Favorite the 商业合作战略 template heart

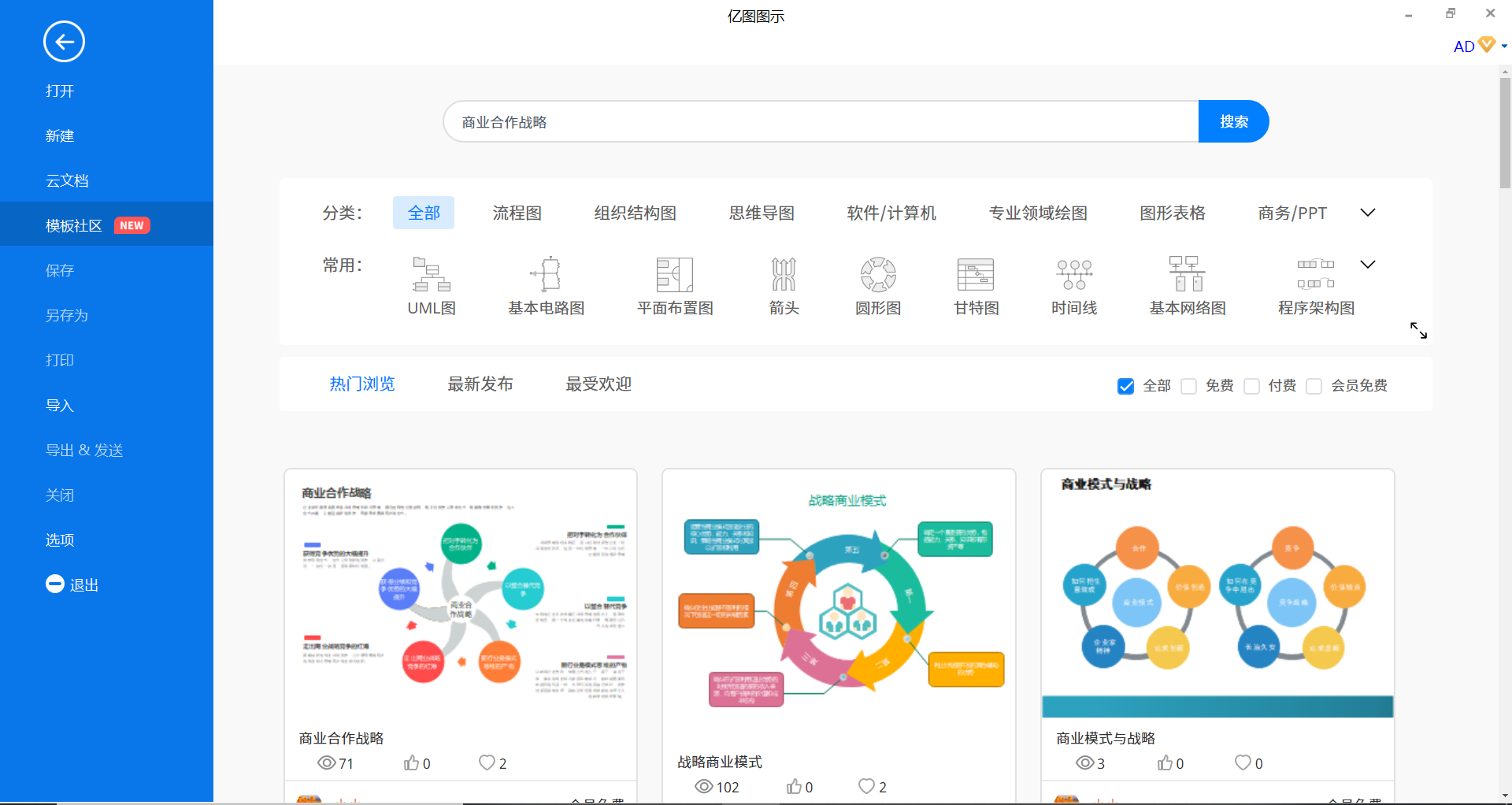(487, 762)
